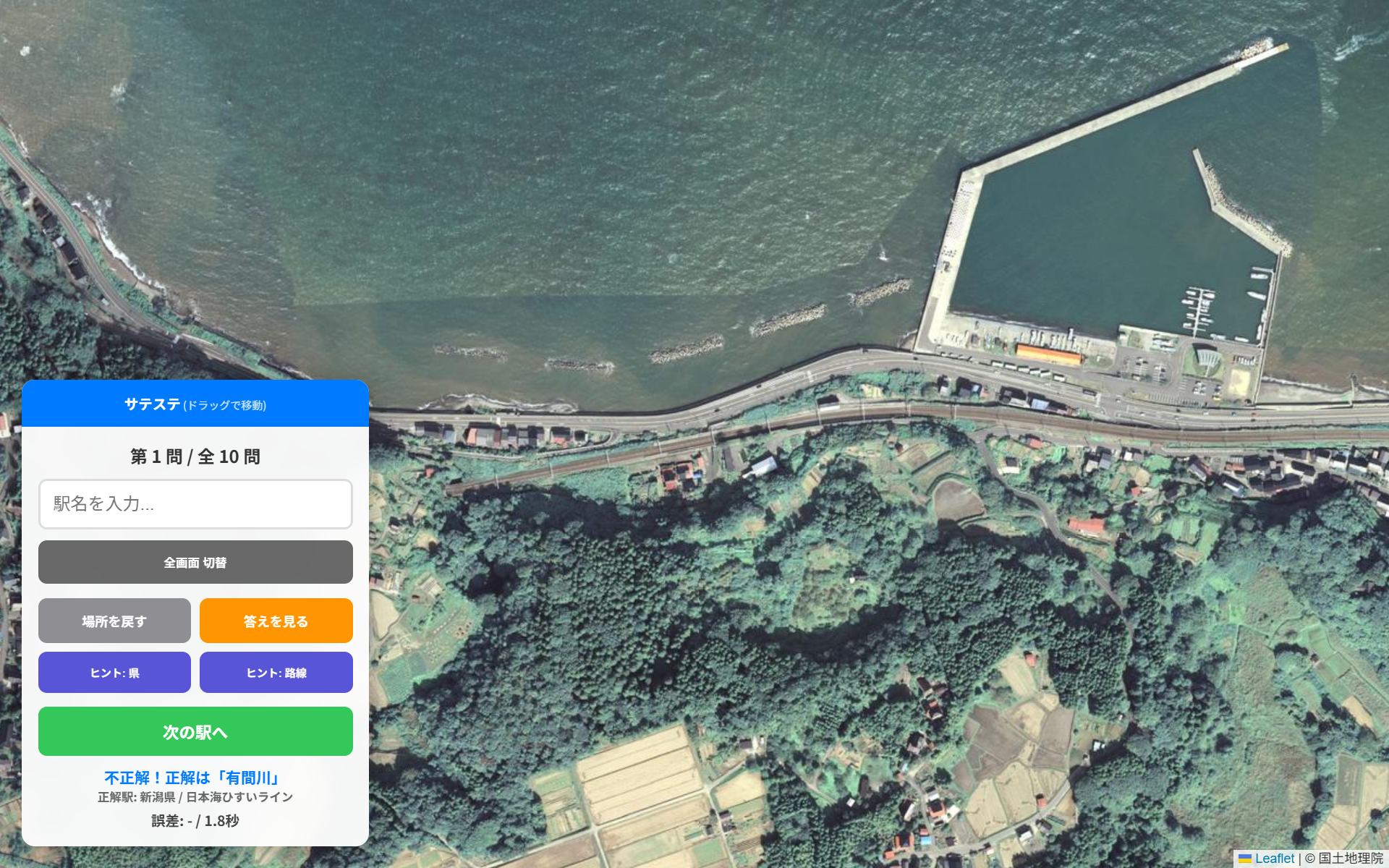Click the サテステ panel header bar
The height and width of the screenshot is (868, 1389).
point(195,404)
